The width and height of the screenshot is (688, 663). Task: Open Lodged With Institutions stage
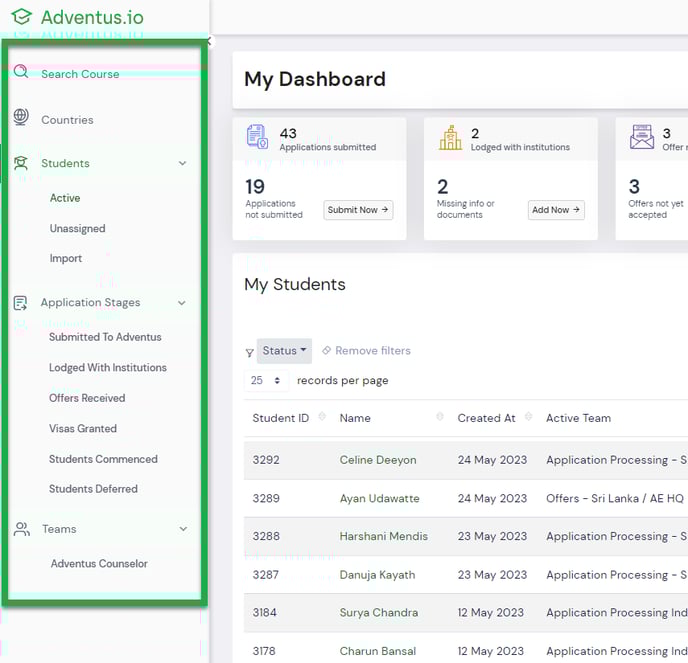pos(108,368)
